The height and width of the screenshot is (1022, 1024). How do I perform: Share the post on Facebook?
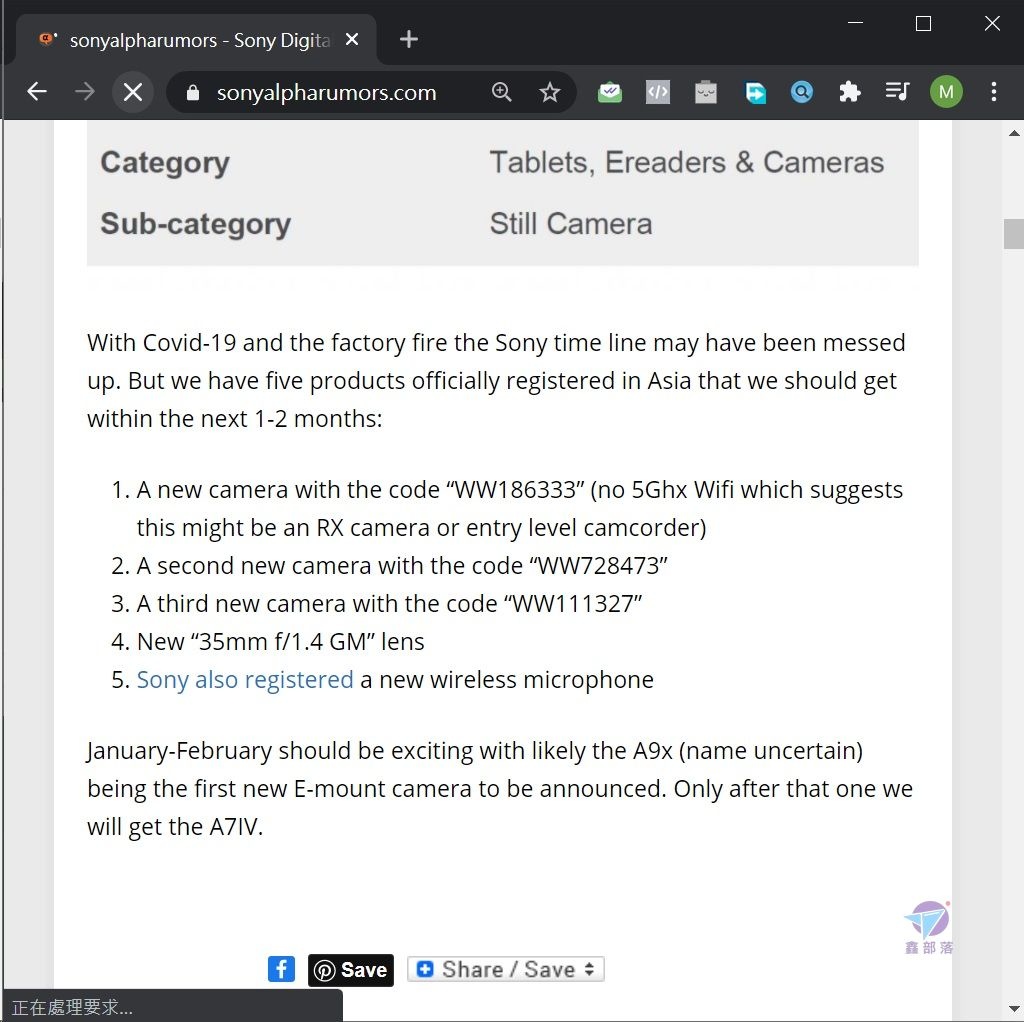[x=281, y=969]
